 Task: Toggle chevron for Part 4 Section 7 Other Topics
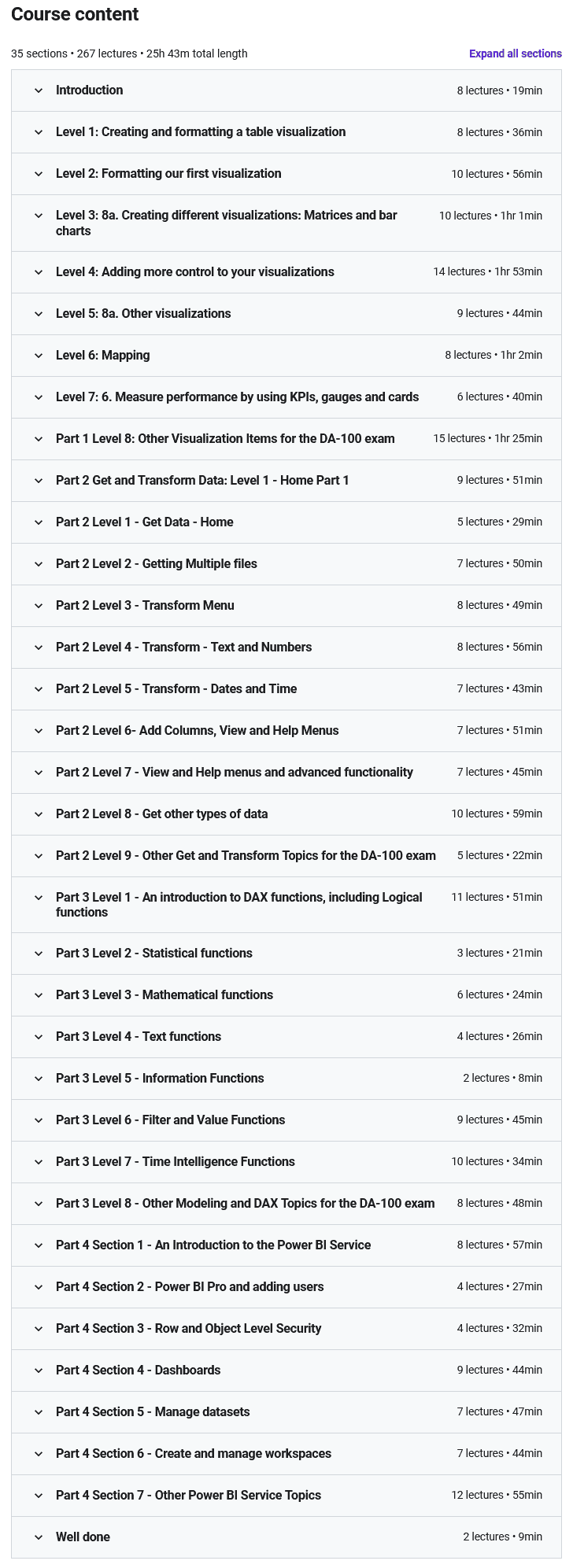pyautogui.click(x=39, y=1496)
